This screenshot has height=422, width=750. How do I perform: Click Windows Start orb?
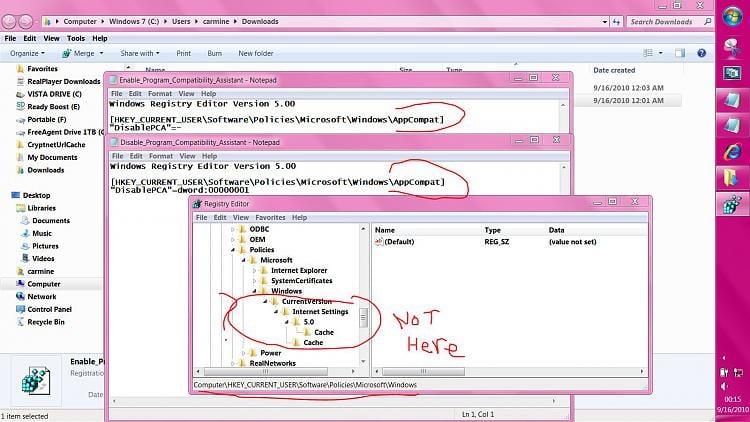732,16
